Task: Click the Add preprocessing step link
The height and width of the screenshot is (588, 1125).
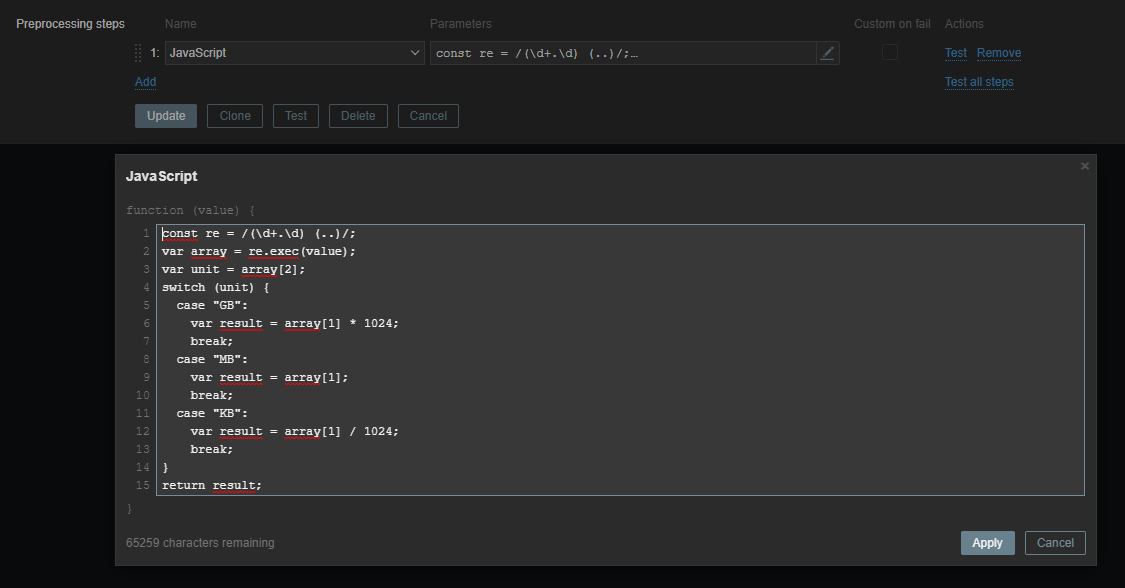Action: click(145, 82)
